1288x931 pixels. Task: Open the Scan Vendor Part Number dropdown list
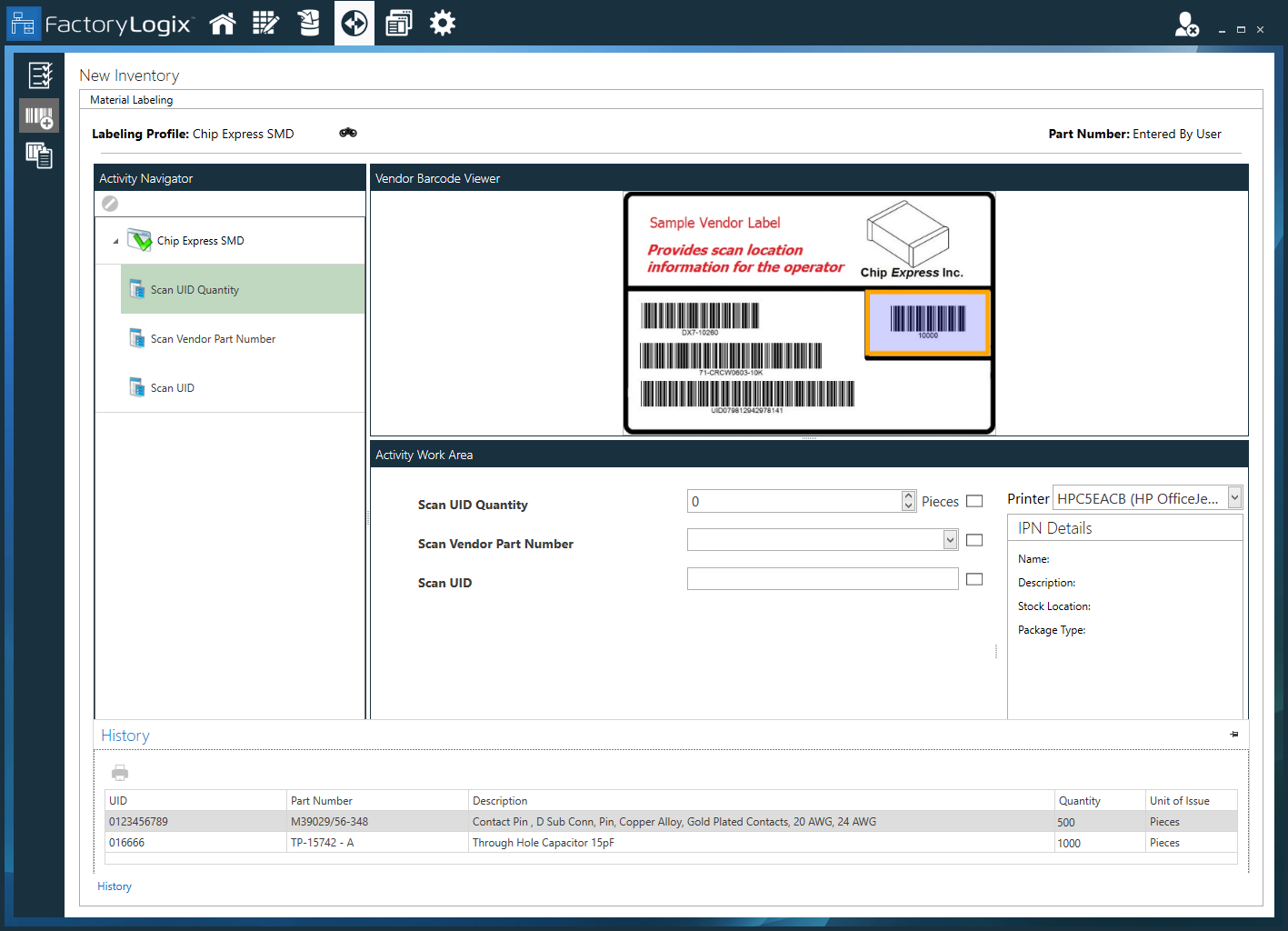tap(949, 539)
